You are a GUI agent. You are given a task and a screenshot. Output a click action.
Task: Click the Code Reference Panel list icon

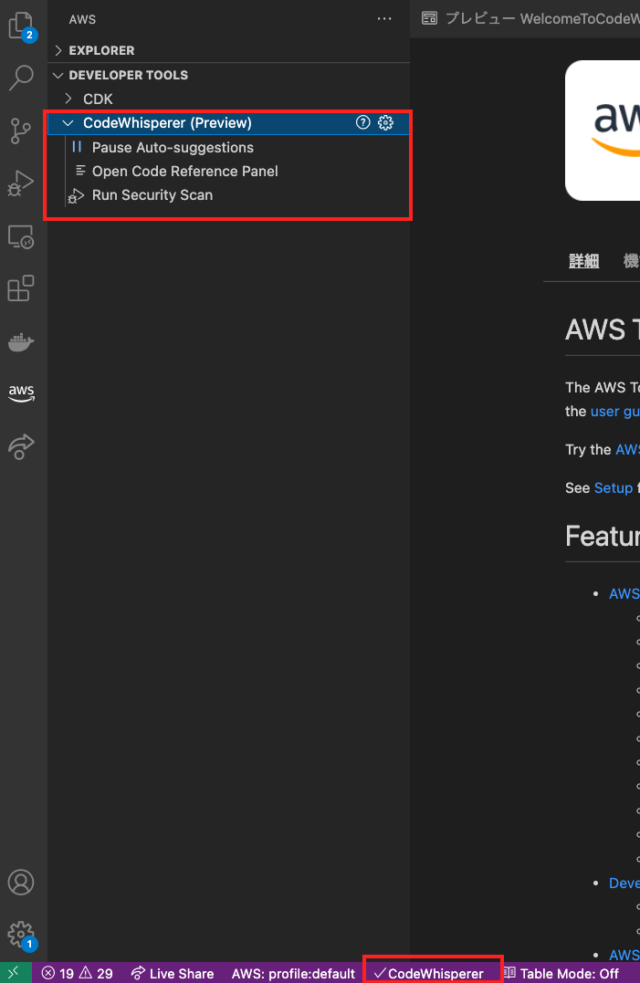pos(80,171)
